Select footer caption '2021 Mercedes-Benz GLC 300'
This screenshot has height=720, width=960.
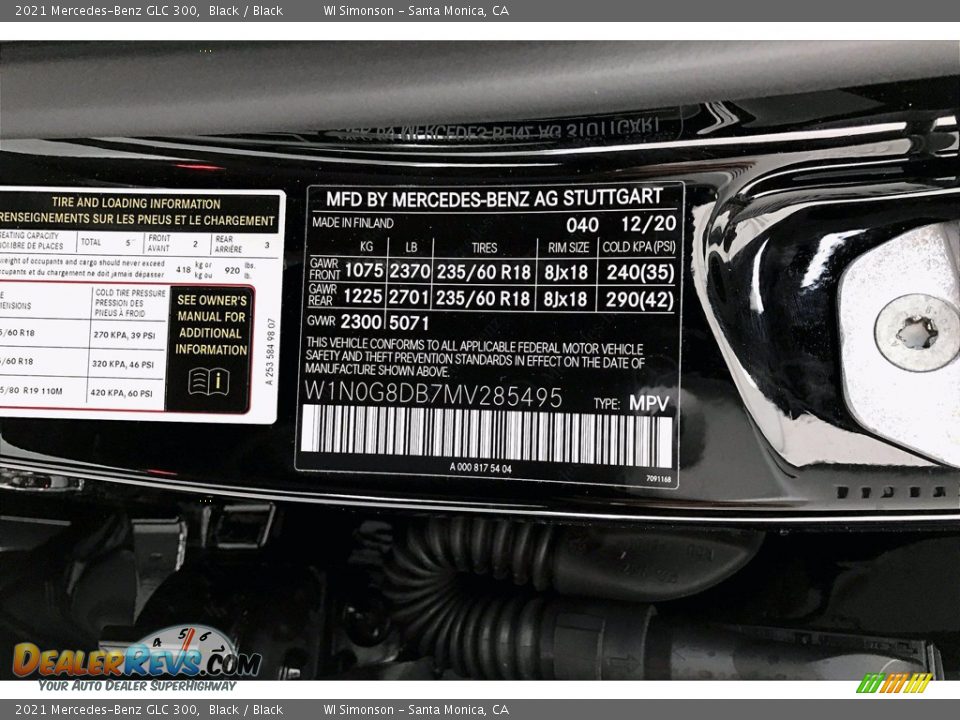click(107, 710)
